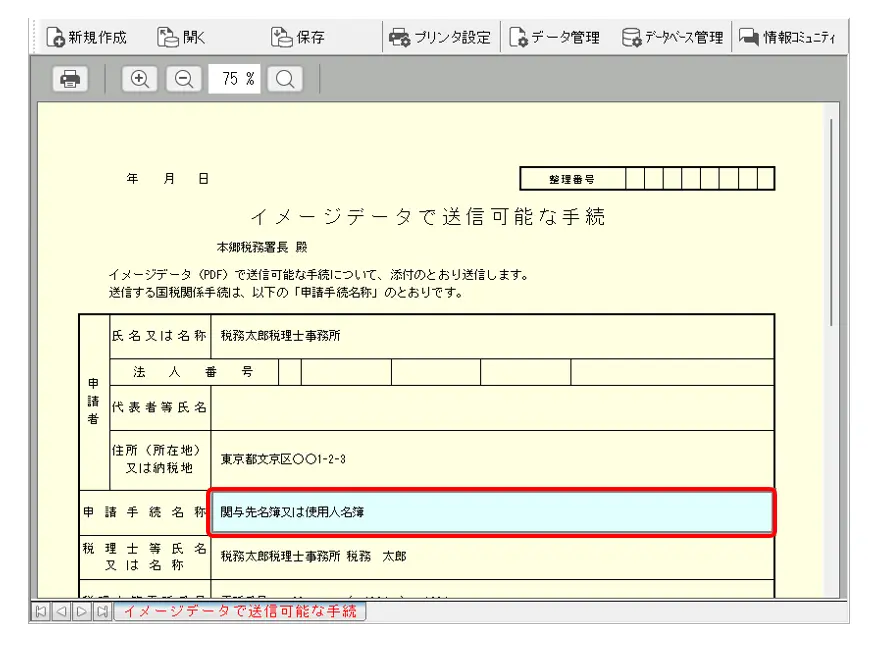The height and width of the screenshot is (647, 886).
Task: Open the 情報コミュニティ panel
Action: [x=789, y=38]
